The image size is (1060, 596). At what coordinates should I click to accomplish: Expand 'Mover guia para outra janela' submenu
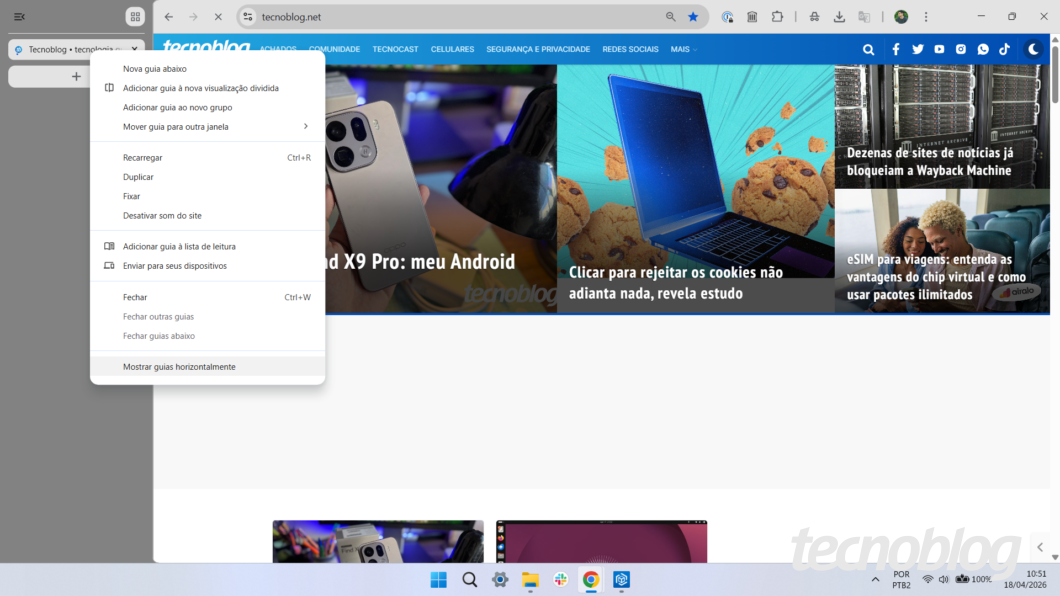(x=177, y=126)
